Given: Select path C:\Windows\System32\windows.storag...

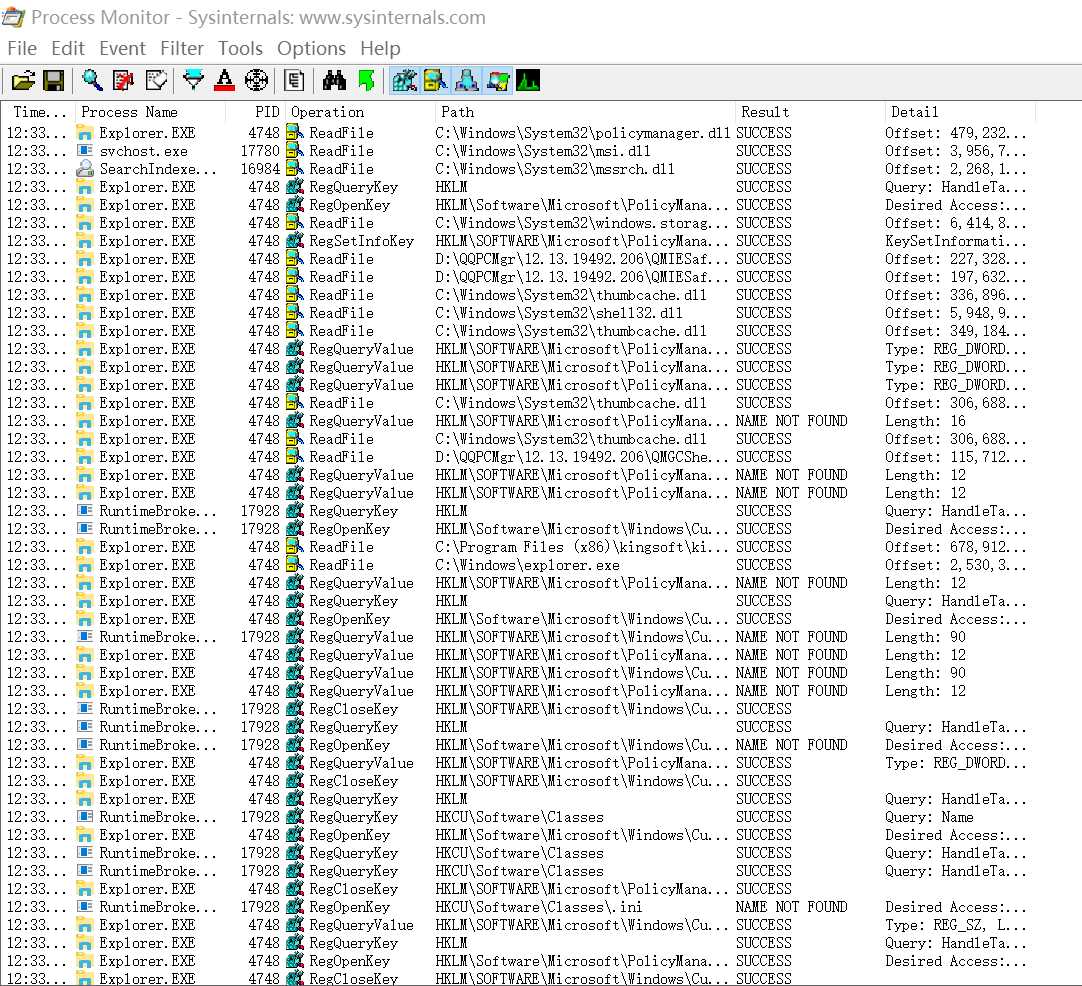Looking at the screenshot, I should [582, 223].
